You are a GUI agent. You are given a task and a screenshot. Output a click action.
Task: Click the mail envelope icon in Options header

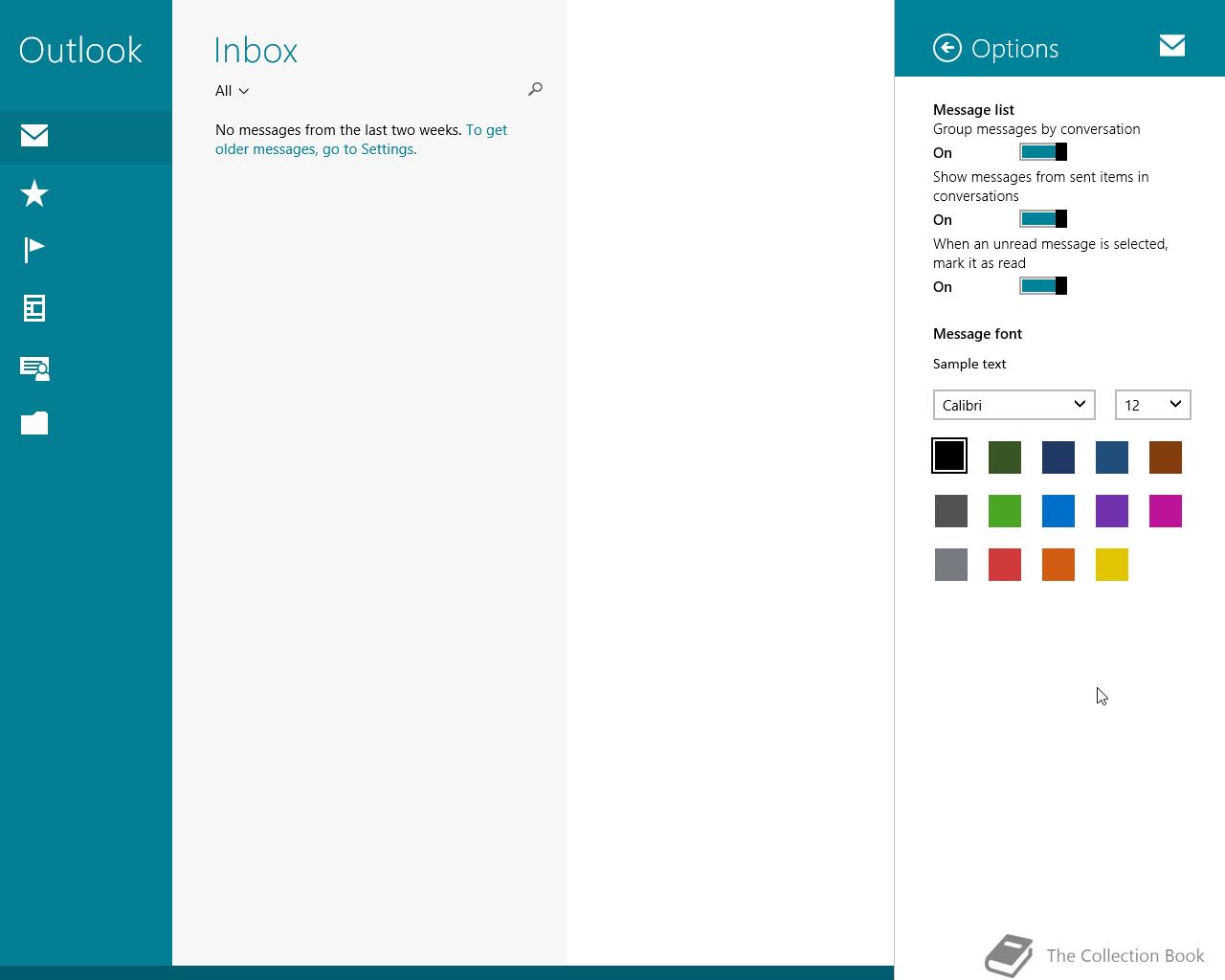pos(1172,46)
